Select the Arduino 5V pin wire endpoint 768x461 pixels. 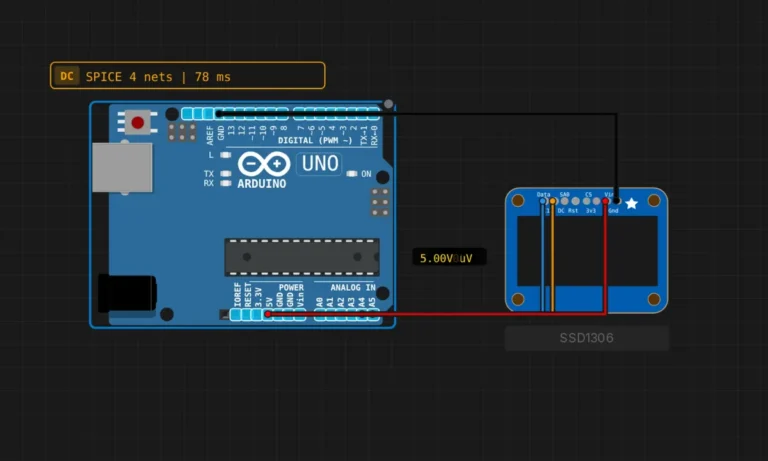pos(268,314)
